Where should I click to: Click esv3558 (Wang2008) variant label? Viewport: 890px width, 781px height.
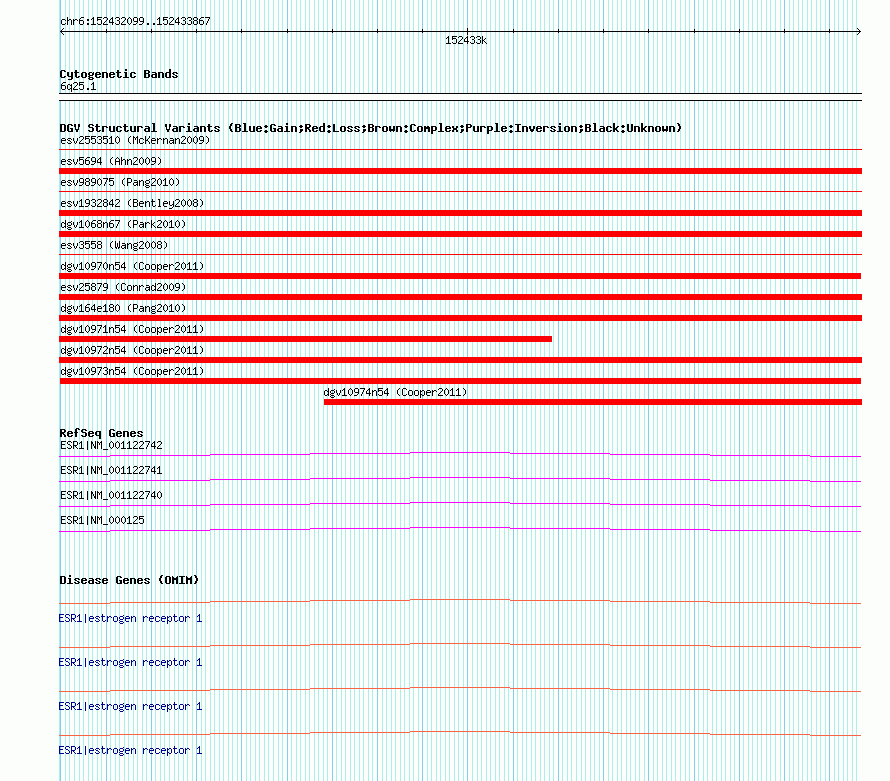114,245
